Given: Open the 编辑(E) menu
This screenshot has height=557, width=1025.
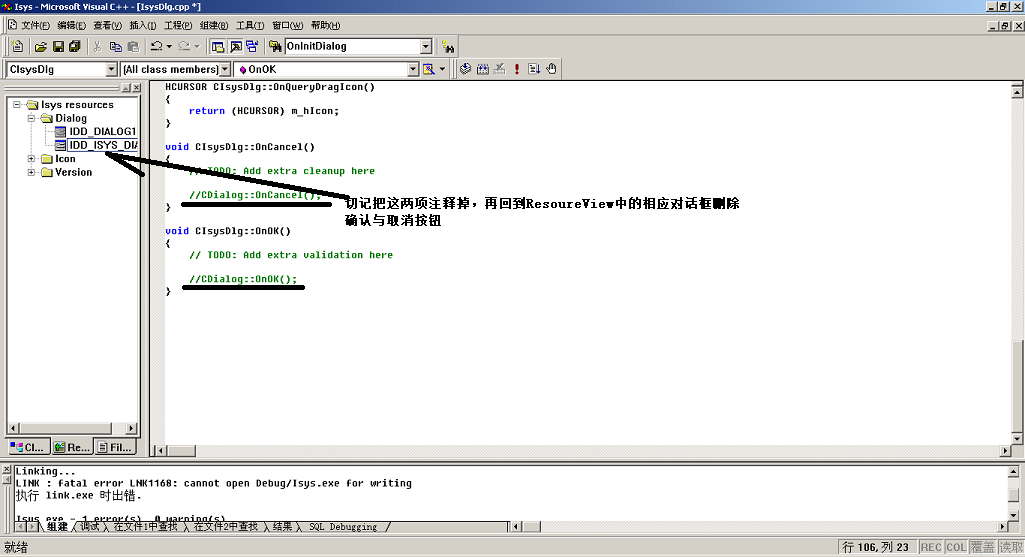Looking at the screenshot, I should [71, 25].
